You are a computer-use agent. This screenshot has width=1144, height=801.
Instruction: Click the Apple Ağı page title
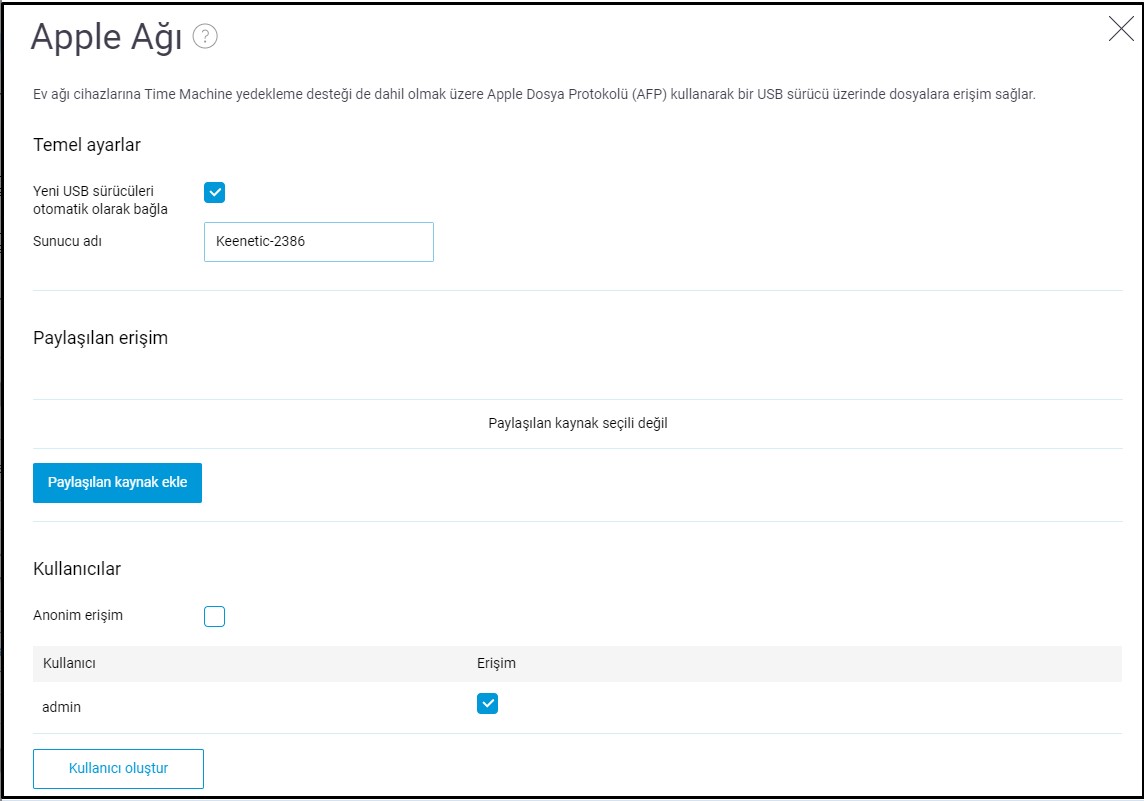106,38
